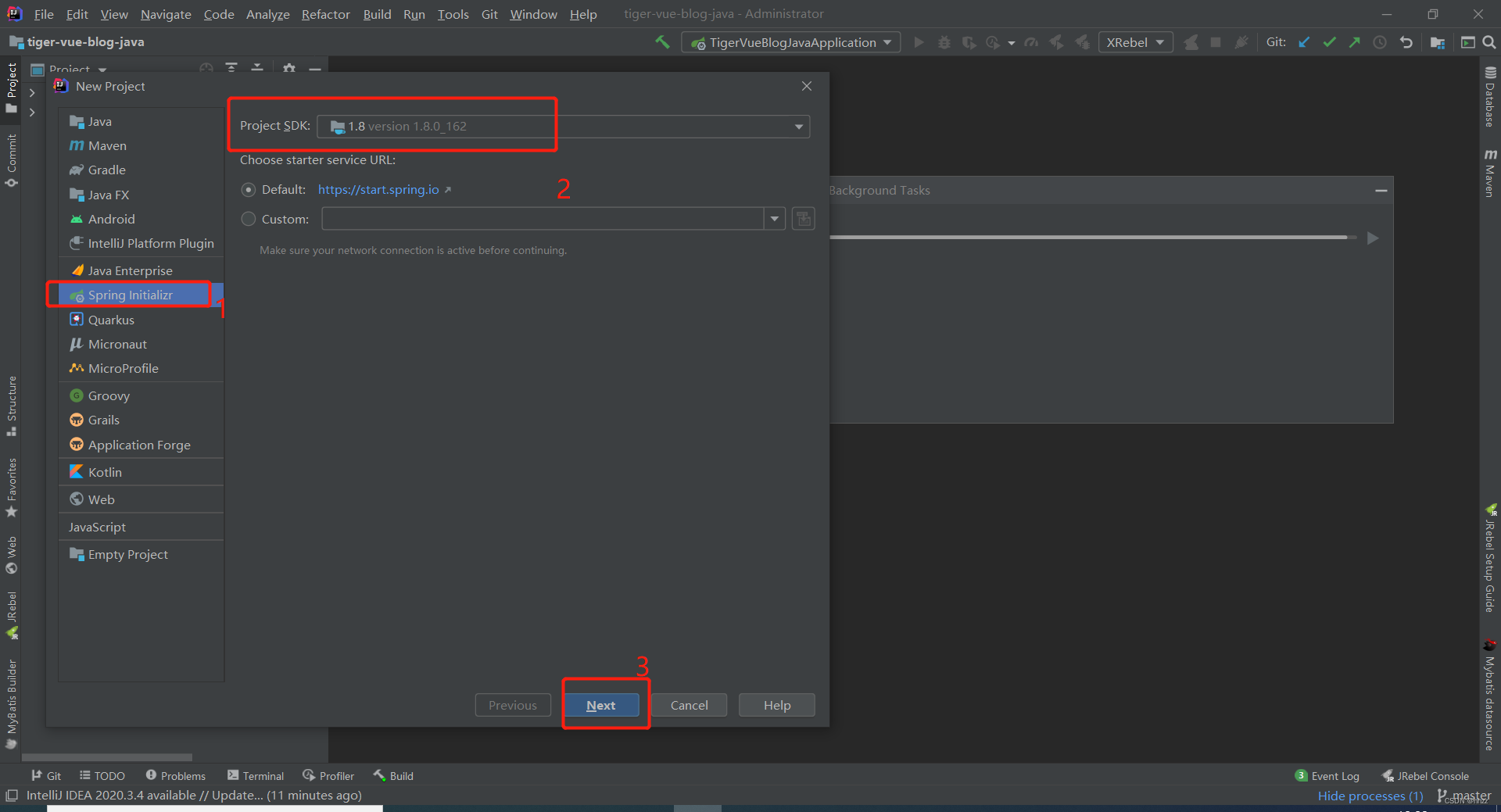
Task: Open the JRebel left side panel
Action: point(12,615)
